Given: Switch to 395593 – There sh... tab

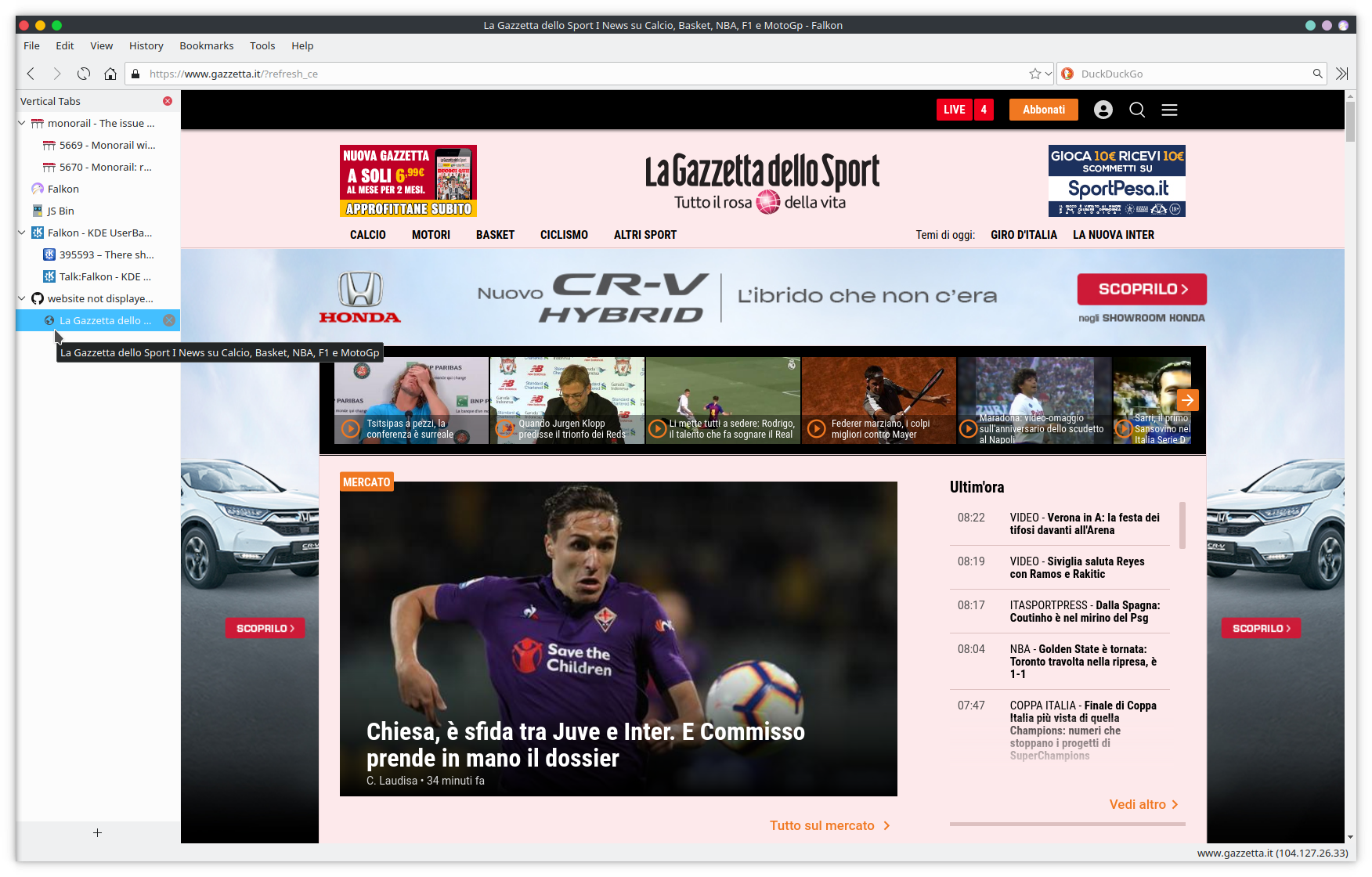Looking at the screenshot, I should pos(99,254).
